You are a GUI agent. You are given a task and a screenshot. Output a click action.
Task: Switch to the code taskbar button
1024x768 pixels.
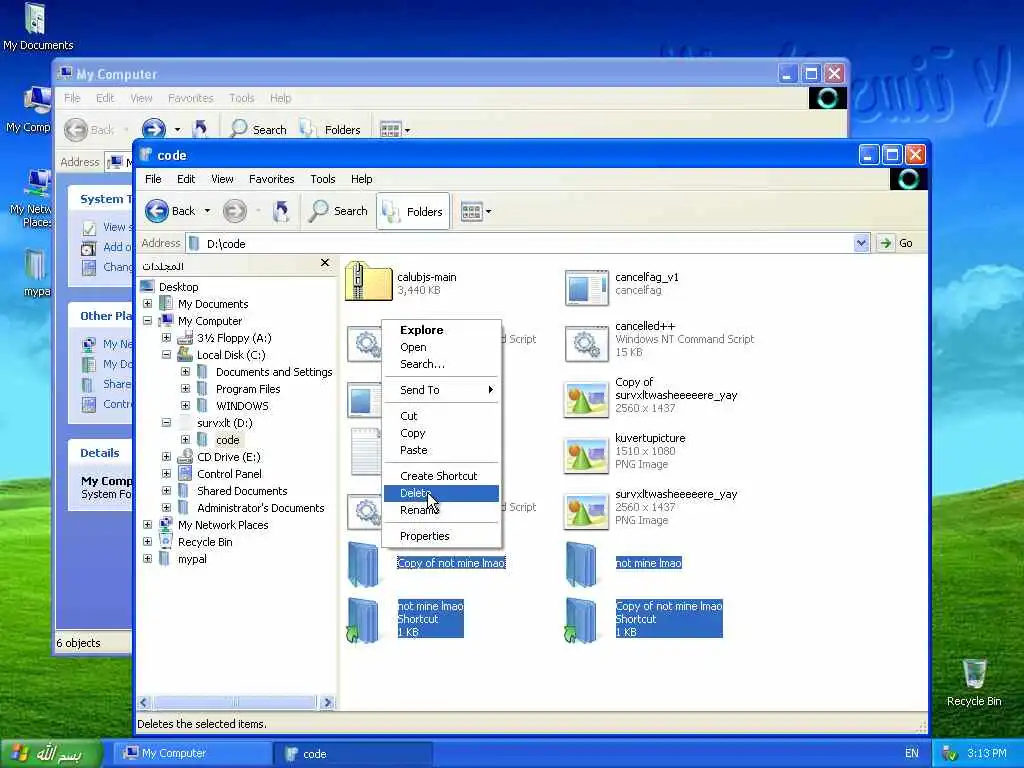tap(353, 754)
